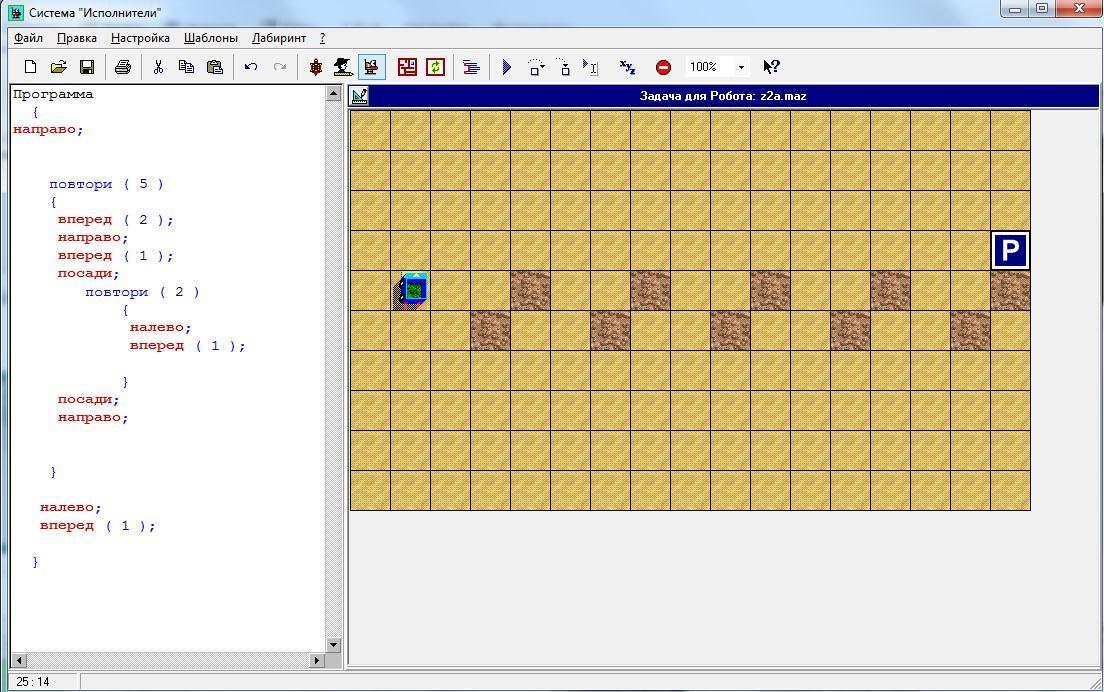Click the 'налево;' line inside inner loop
The height and width of the screenshot is (692, 1104).
point(161,327)
